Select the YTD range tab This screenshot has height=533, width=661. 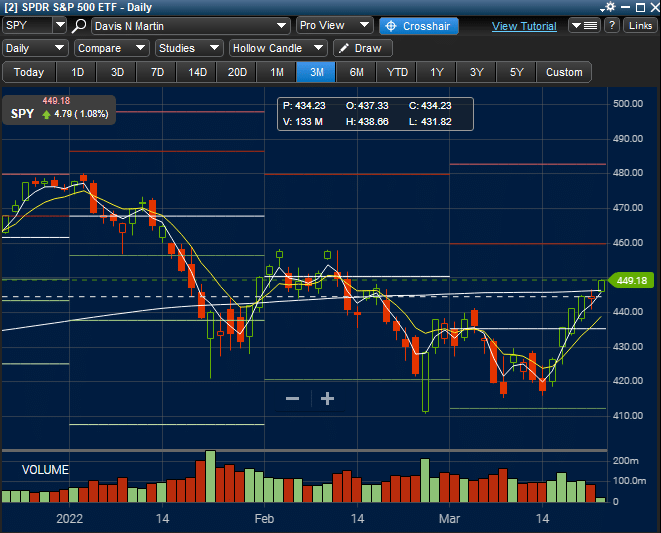click(x=397, y=72)
